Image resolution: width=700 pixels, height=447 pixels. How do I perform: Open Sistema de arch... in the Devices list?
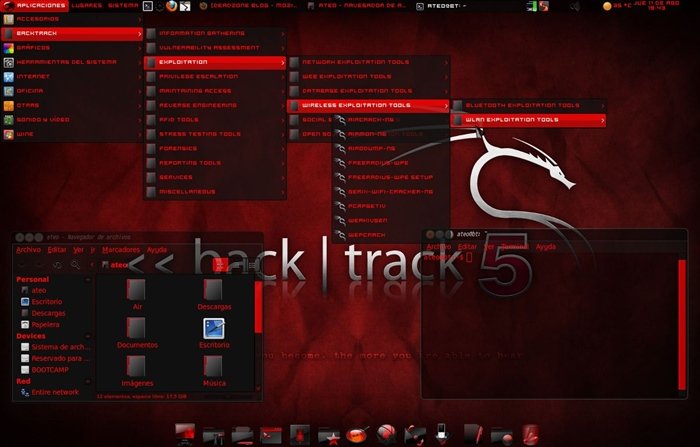pos(55,347)
